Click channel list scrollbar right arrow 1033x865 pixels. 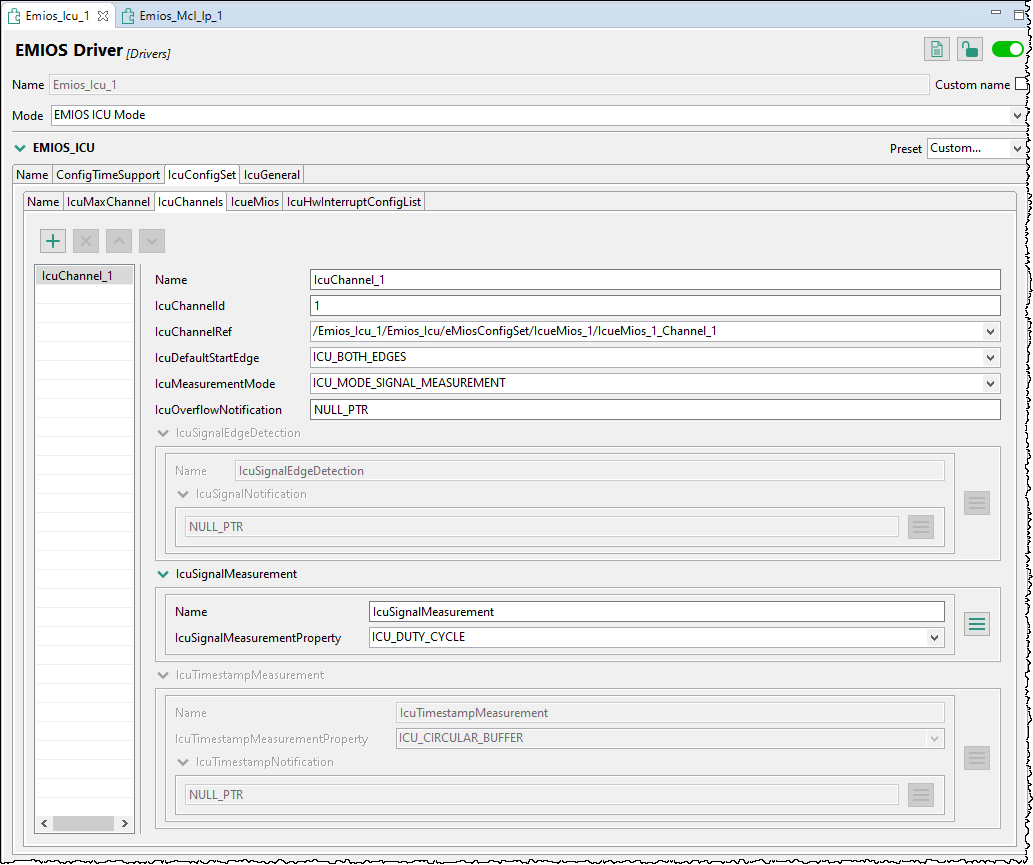click(125, 823)
